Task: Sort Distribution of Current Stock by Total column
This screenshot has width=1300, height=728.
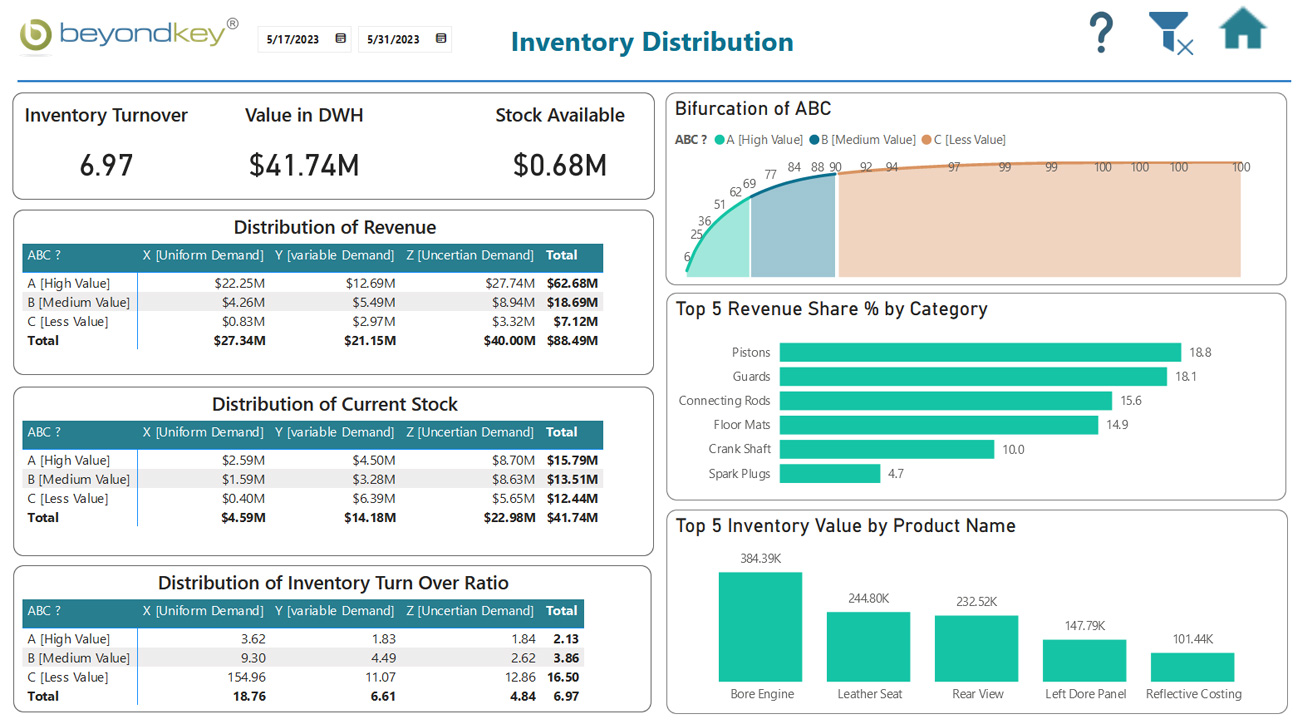Action: click(x=561, y=432)
